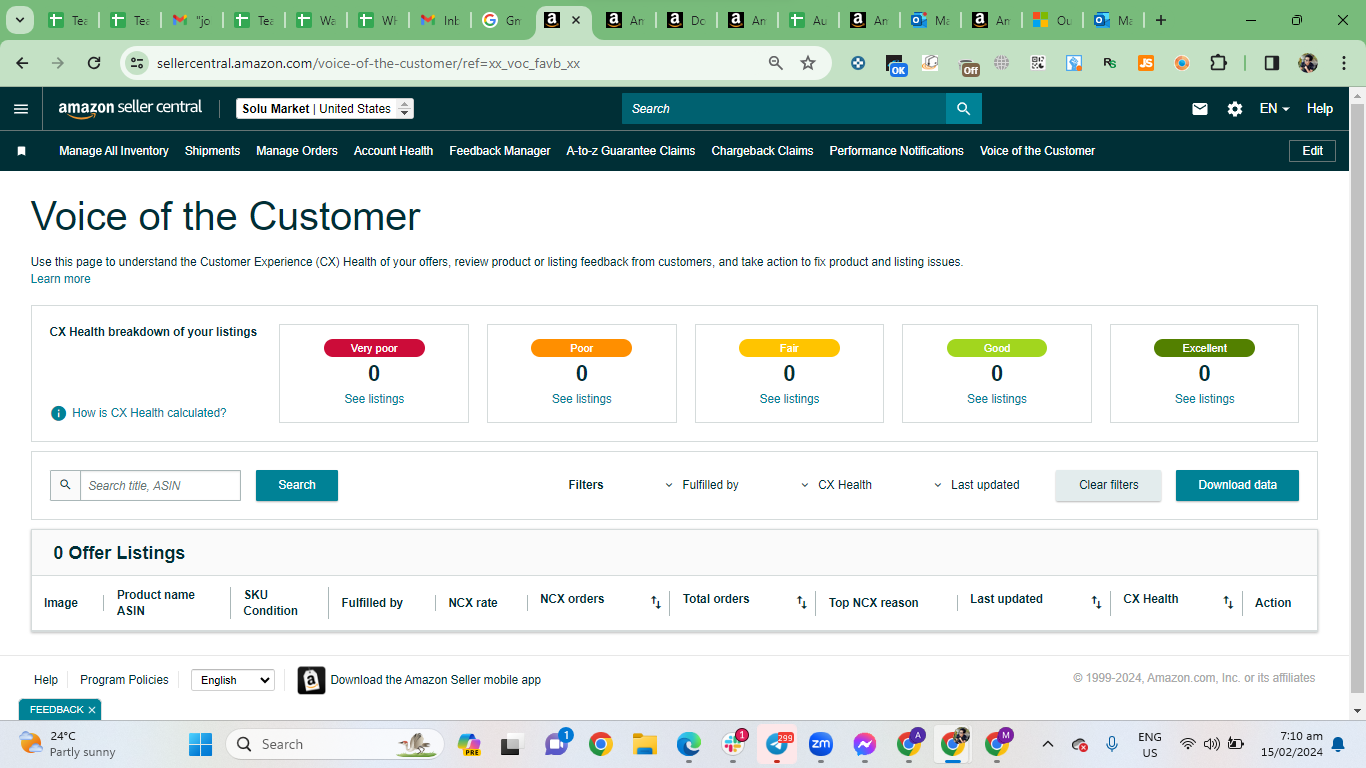Image resolution: width=1366 pixels, height=768 pixels.
Task: Switch to the Google browser tab
Action: [502, 20]
